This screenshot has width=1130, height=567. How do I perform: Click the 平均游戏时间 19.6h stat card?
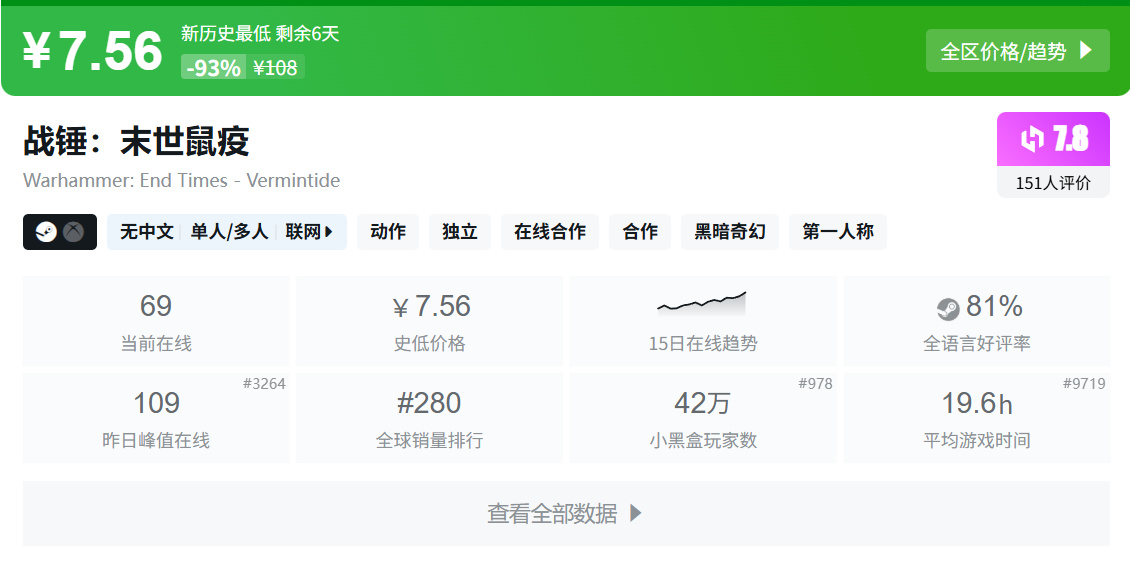click(976, 418)
